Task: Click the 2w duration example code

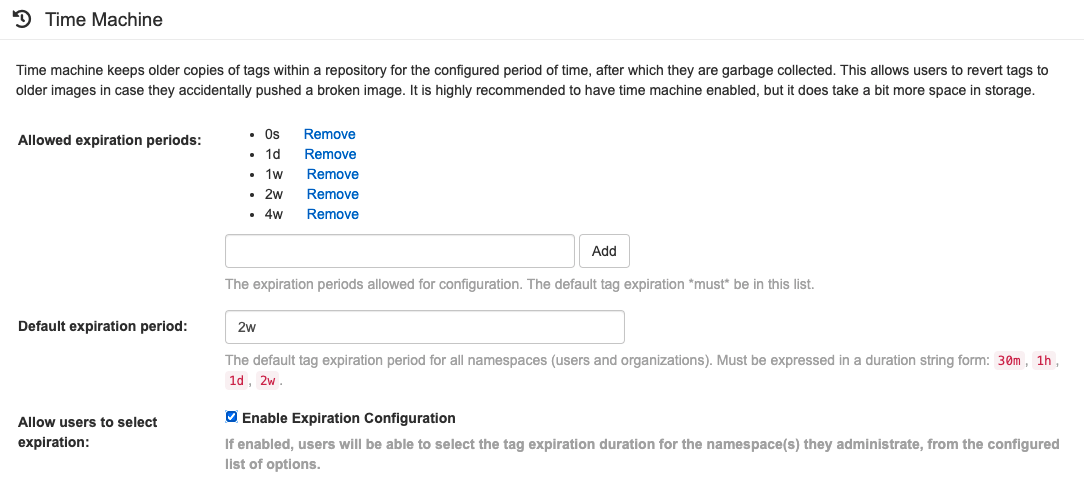Action: [x=268, y=381]
